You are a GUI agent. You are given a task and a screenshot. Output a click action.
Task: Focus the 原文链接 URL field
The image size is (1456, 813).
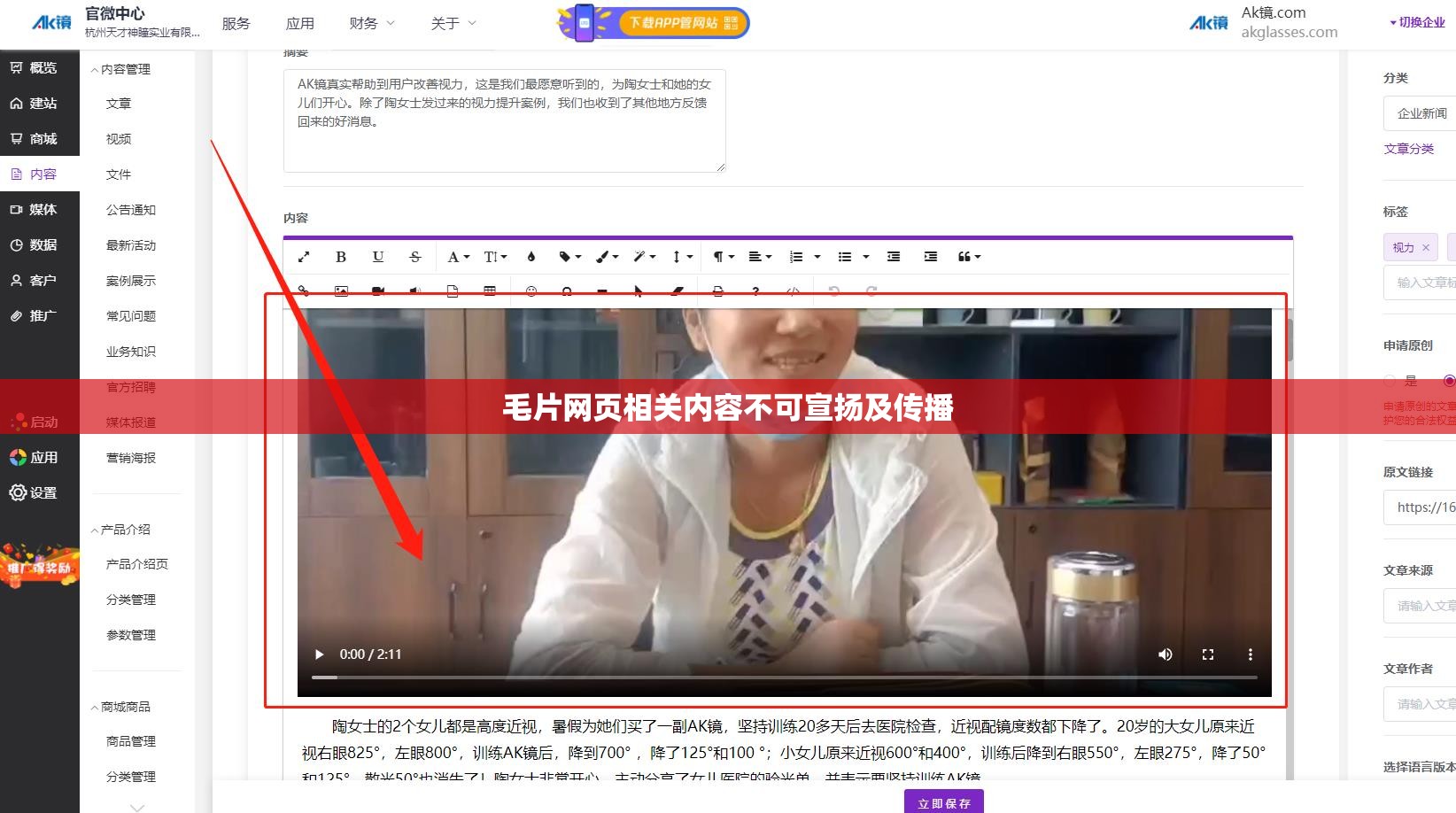point(1420,507)
